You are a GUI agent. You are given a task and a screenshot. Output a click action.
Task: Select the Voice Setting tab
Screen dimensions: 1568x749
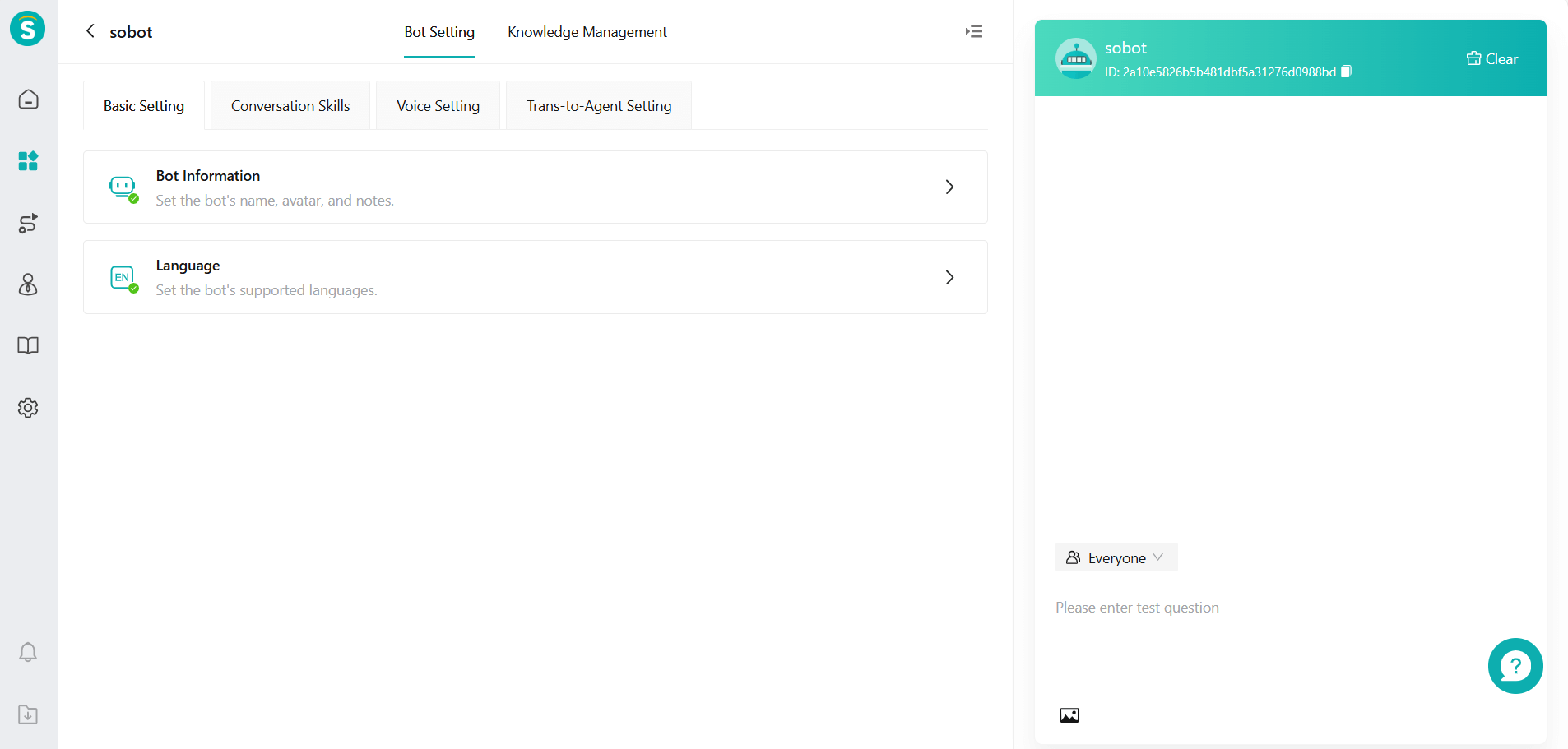coord(438,105)
